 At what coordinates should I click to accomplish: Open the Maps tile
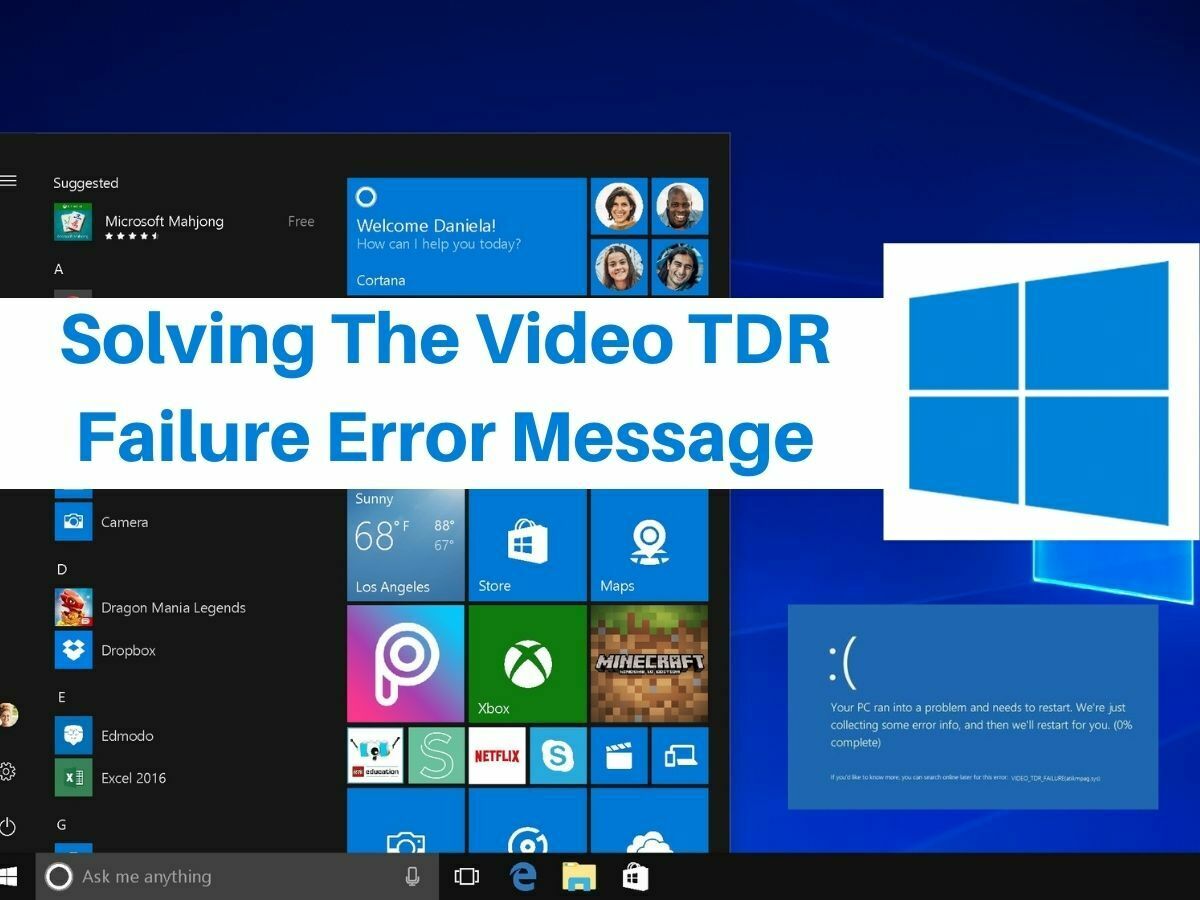coord(649,544)
